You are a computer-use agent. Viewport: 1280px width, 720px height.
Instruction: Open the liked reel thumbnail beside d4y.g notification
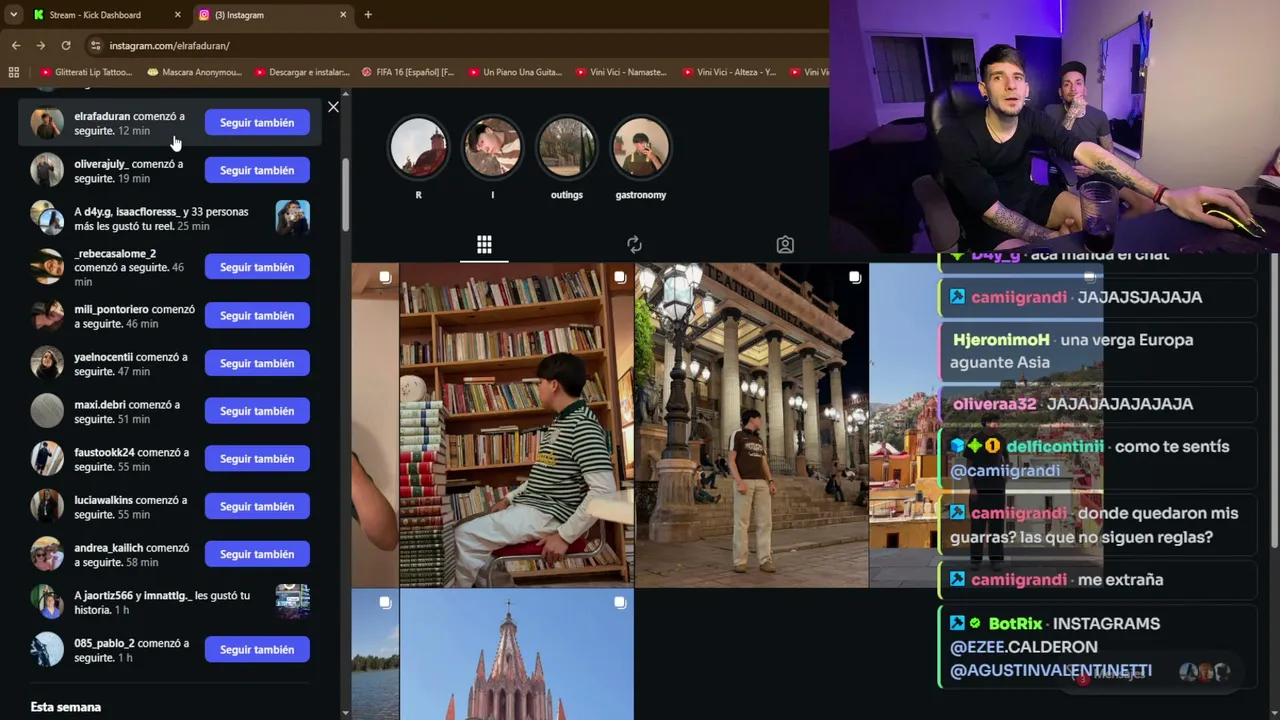[x=293, y=218]
